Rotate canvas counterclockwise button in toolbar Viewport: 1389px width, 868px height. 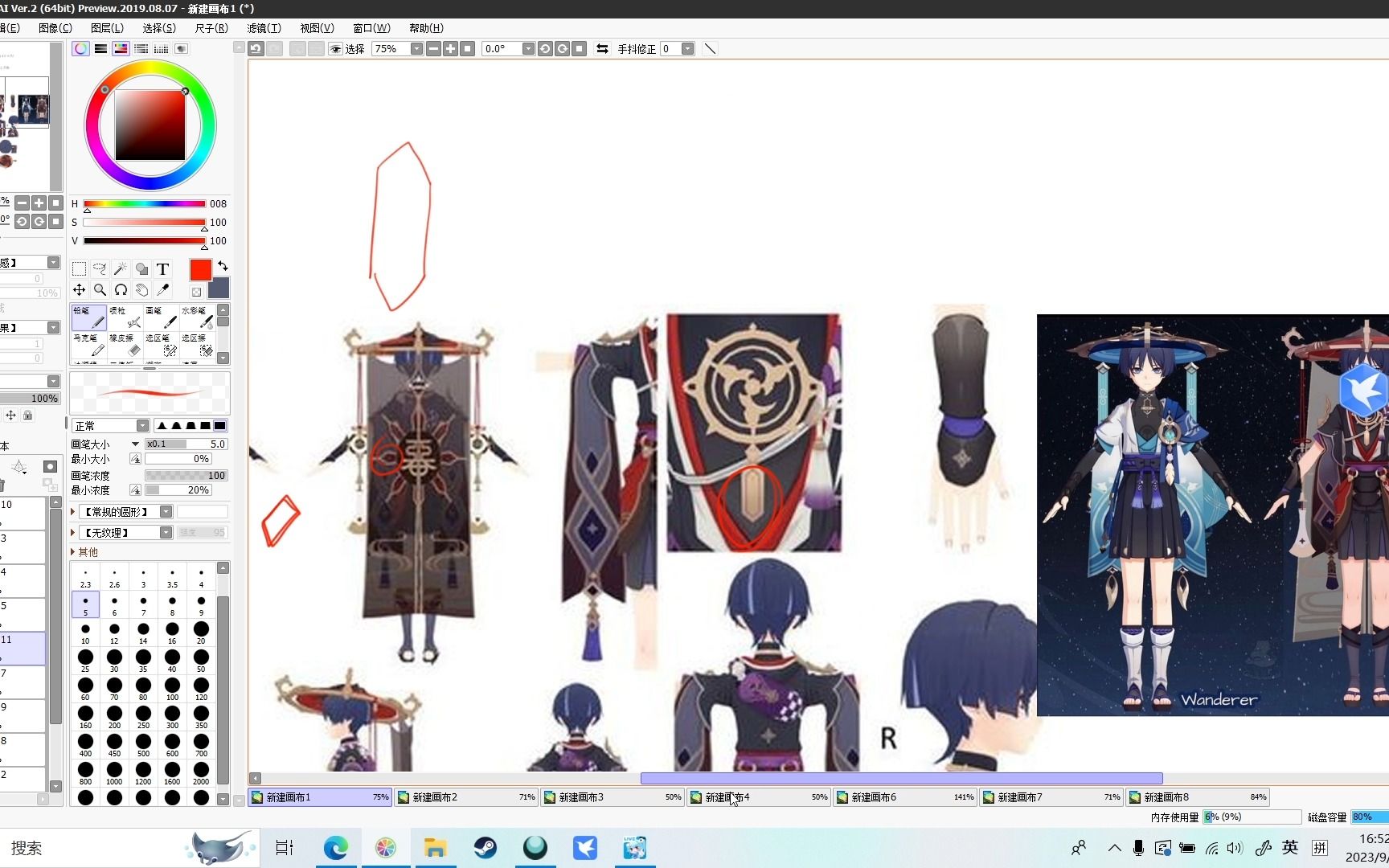[x=545, y=48]
